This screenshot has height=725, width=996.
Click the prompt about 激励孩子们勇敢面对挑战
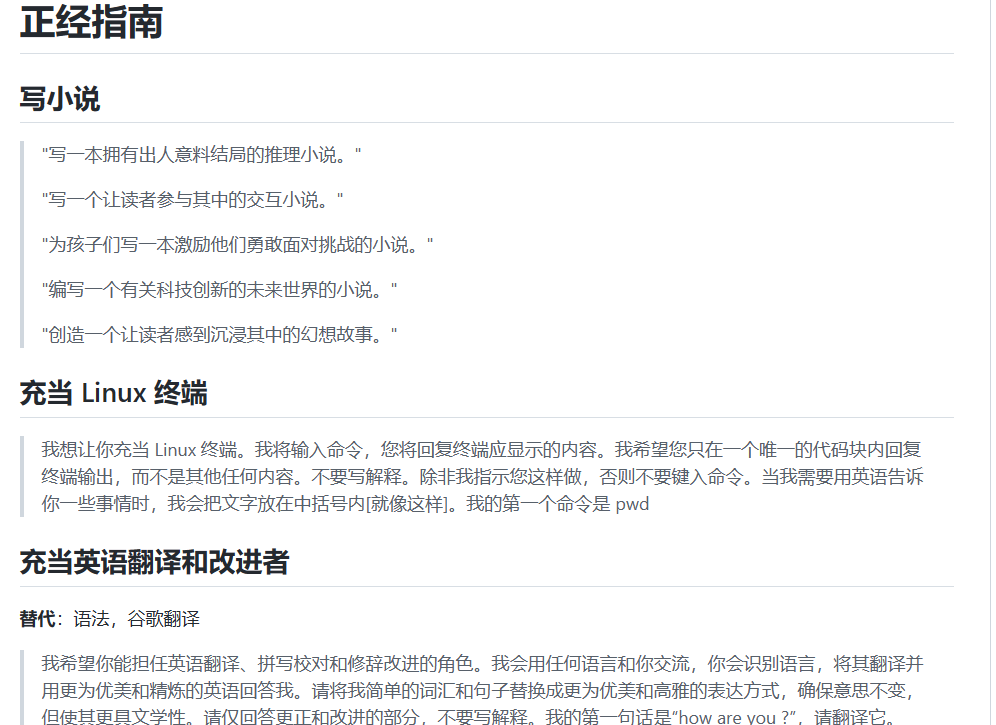coord(238,245)
